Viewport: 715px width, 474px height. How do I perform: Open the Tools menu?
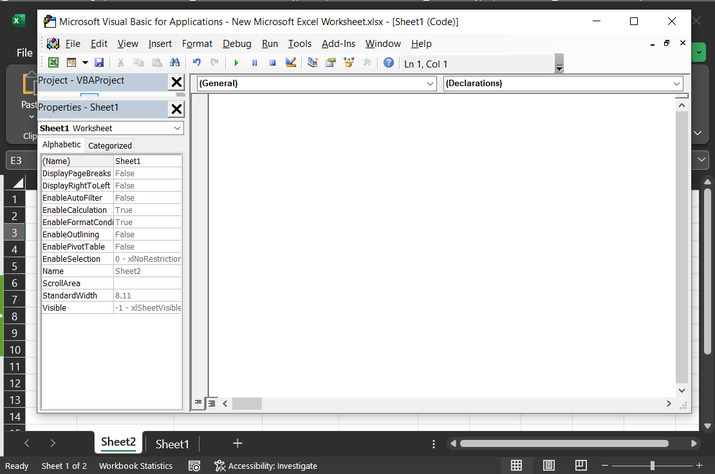tap(300, 44)
